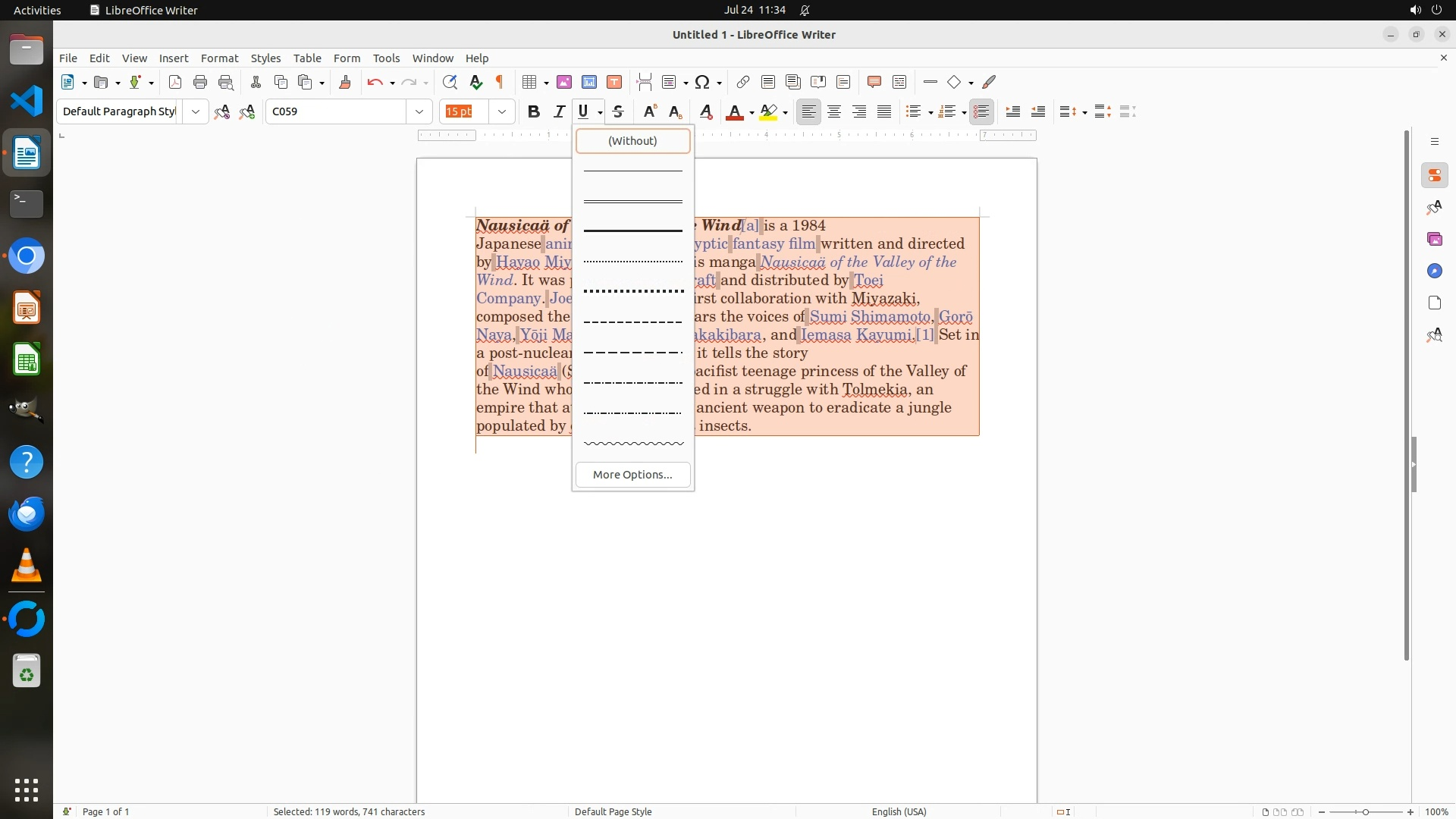Click the Export as PDF icon

[175, 82]
